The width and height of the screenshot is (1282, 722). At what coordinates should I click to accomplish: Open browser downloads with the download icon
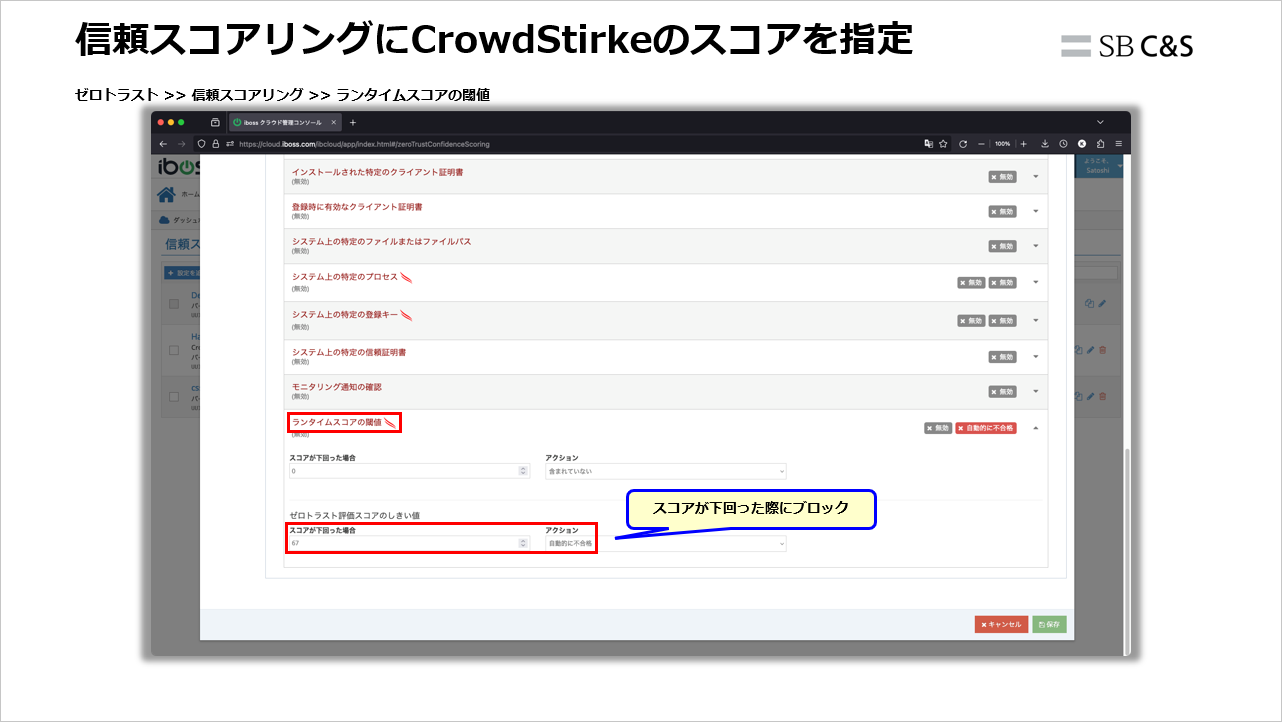tap(1045, 144)
